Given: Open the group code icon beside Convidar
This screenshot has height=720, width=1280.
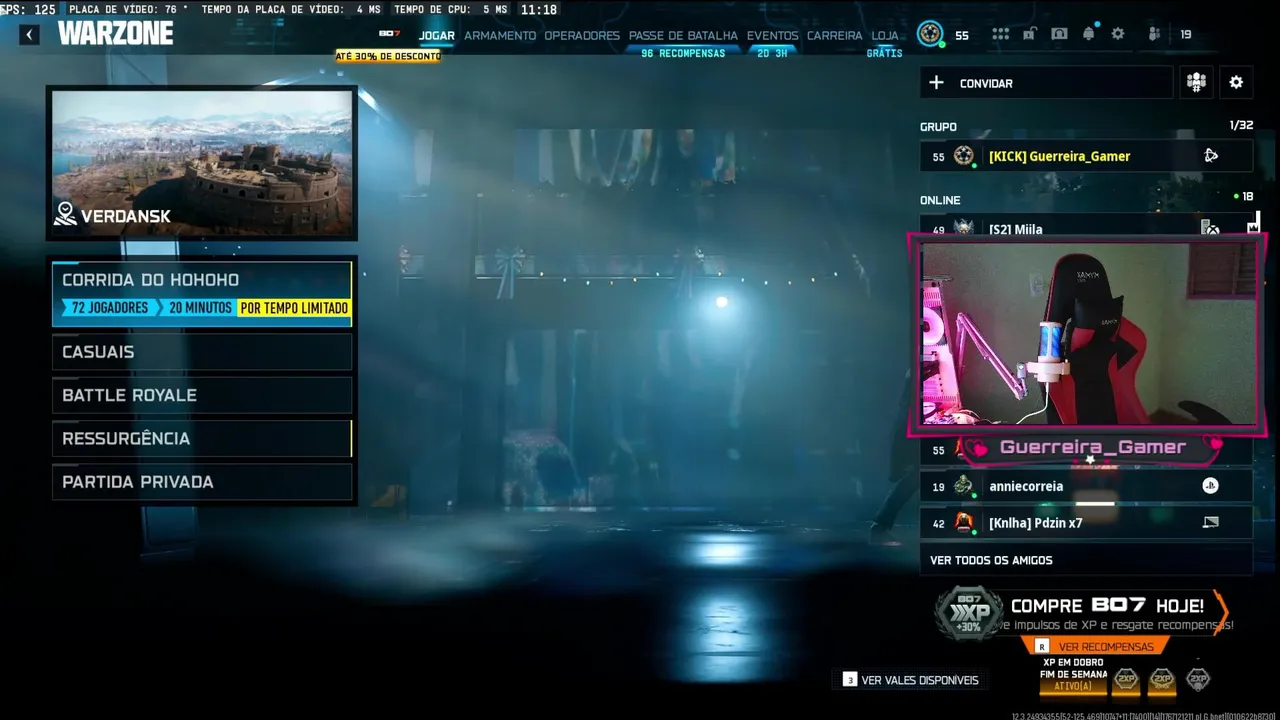Looking at the screenshot, I should coord(1196,83).
